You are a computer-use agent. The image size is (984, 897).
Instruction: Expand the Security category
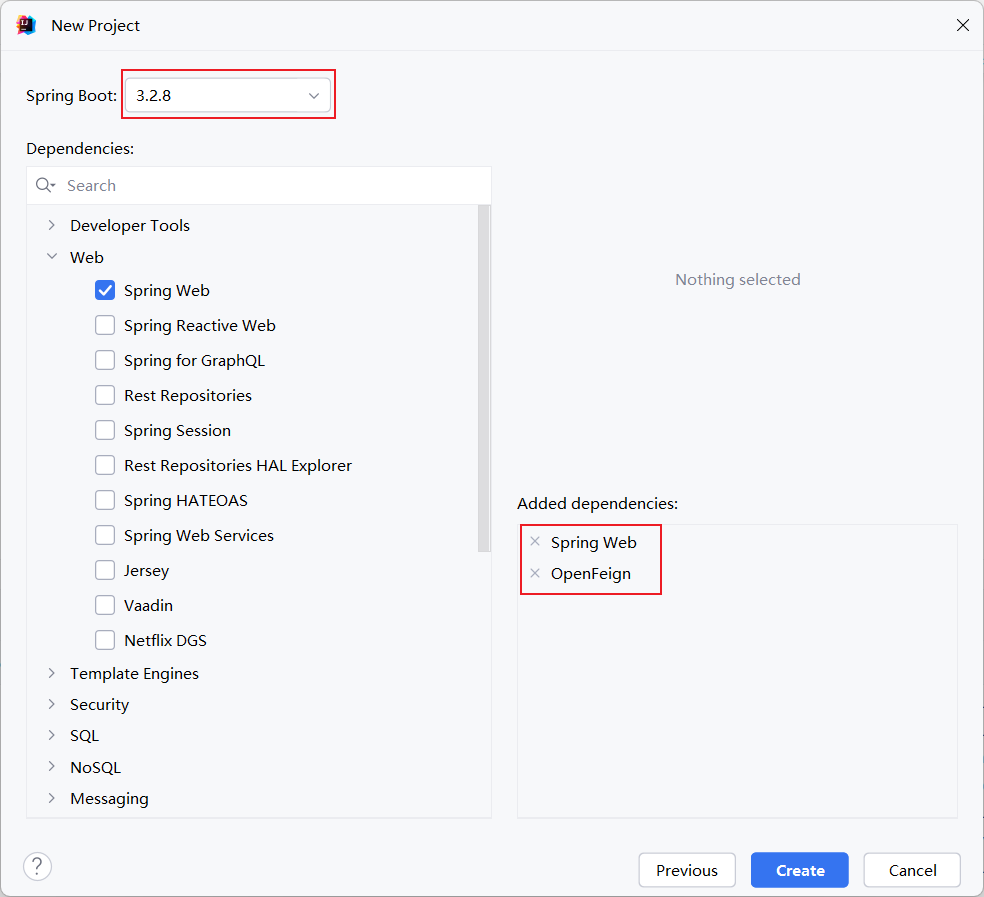coord(52,704)
